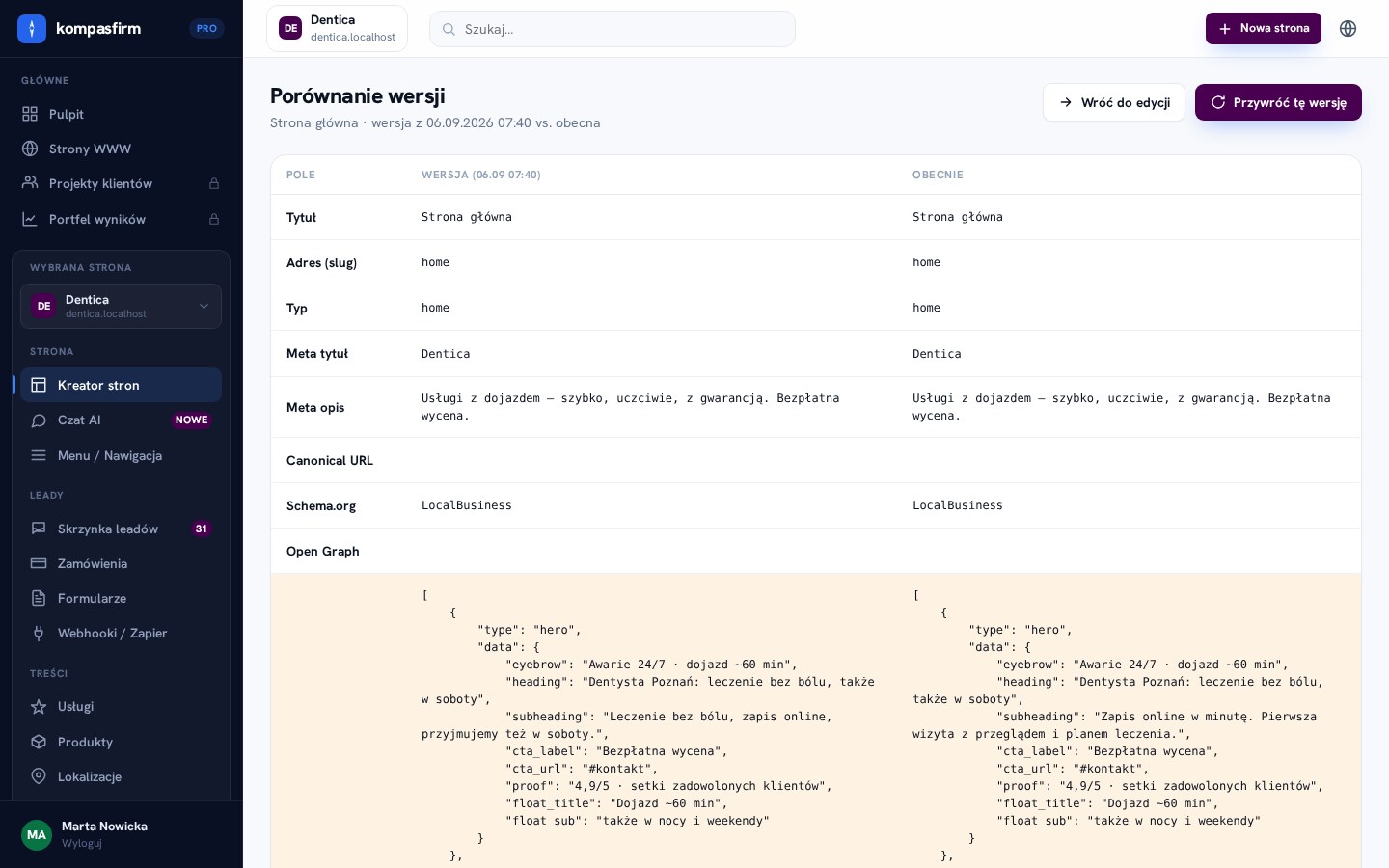Open Formularze in the sidebar
Image resolution: width=1389 pixels, height=868 pixels.
[121, 598]
